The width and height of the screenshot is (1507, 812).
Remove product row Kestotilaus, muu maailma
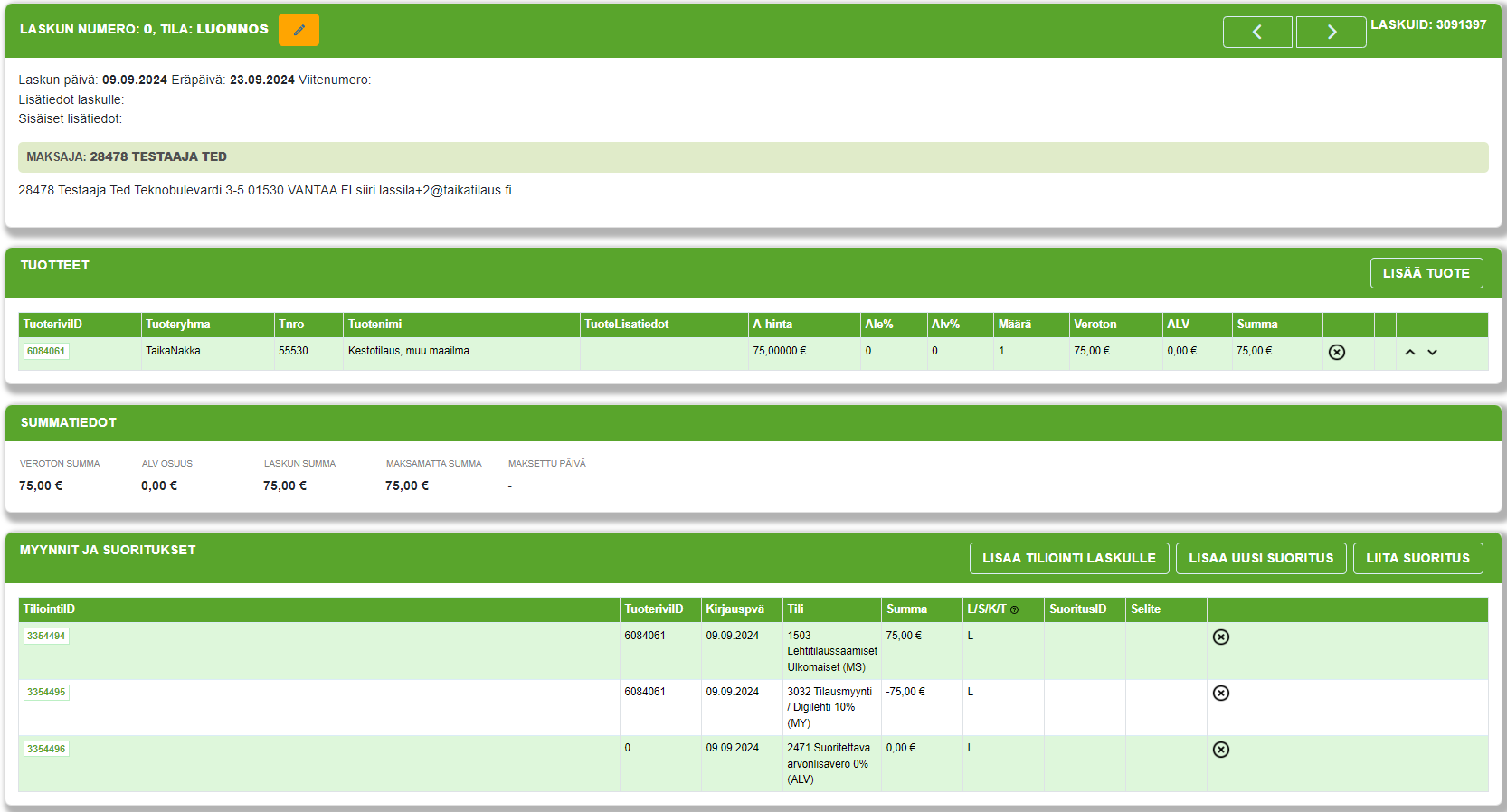tap(1337, 352)
